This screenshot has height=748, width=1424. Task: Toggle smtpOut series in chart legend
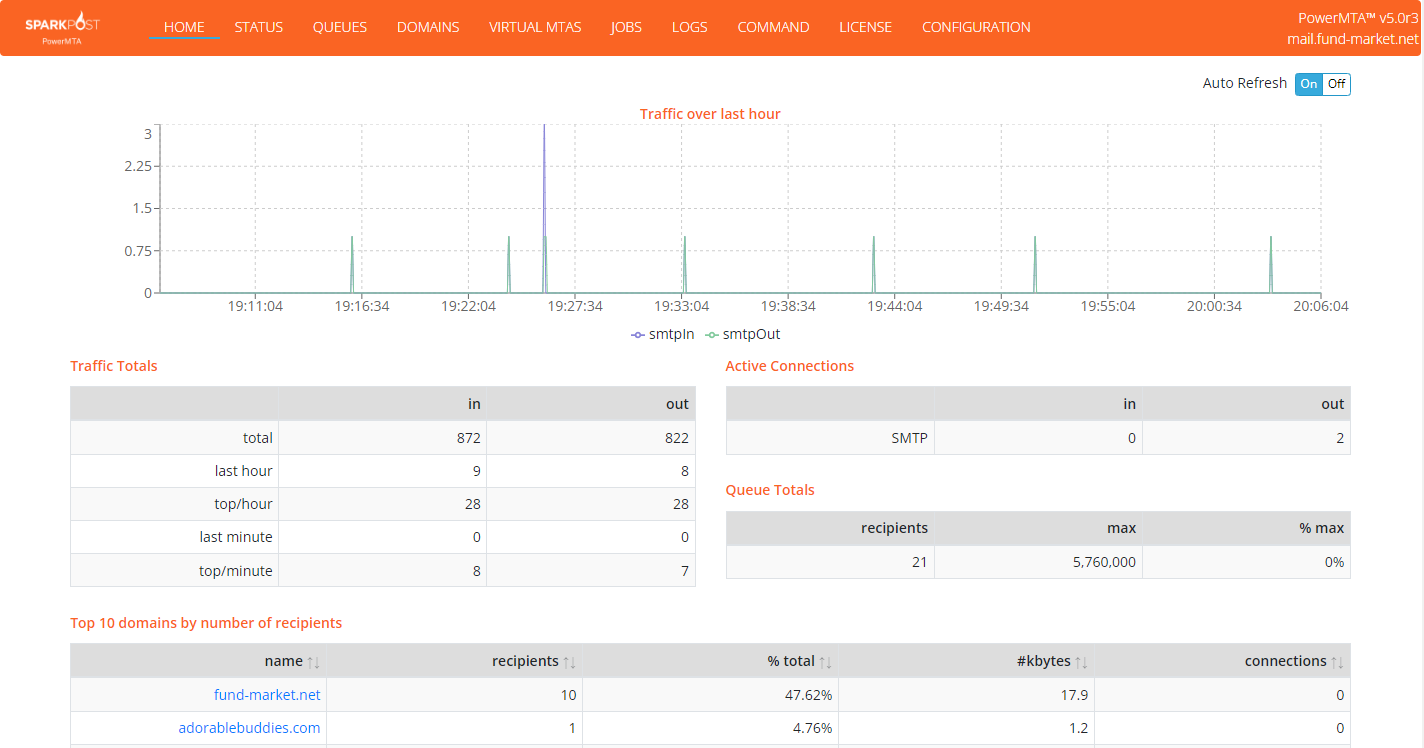(743, 334)
